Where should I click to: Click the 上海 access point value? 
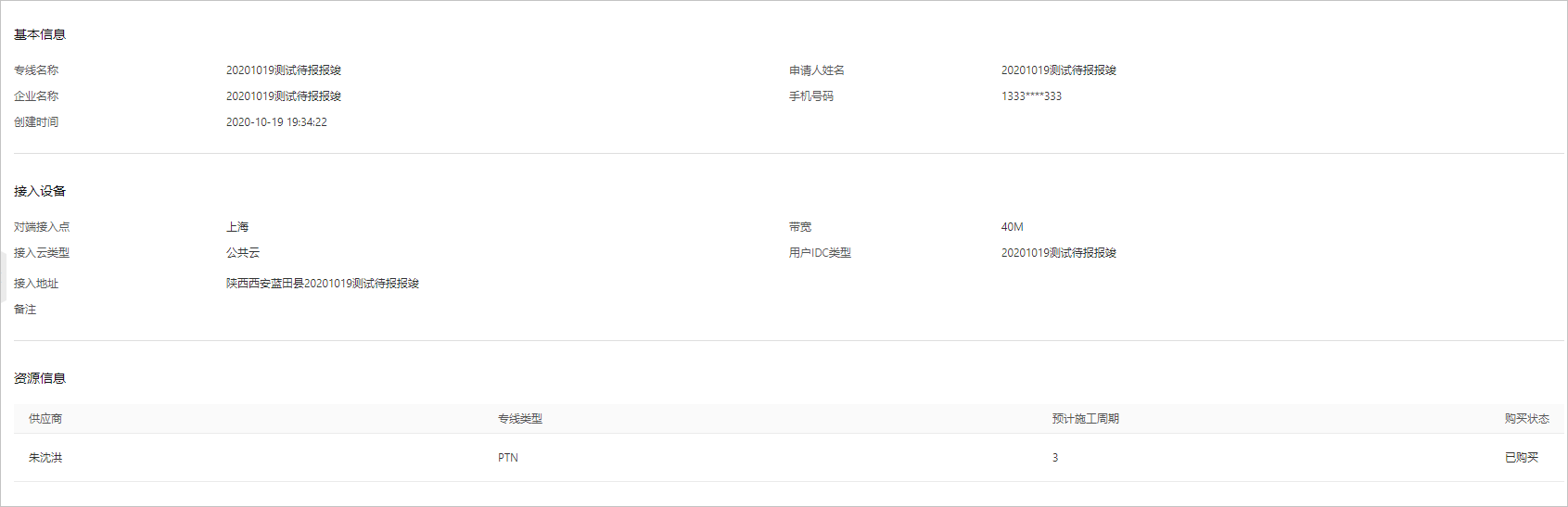pos(237,227)
